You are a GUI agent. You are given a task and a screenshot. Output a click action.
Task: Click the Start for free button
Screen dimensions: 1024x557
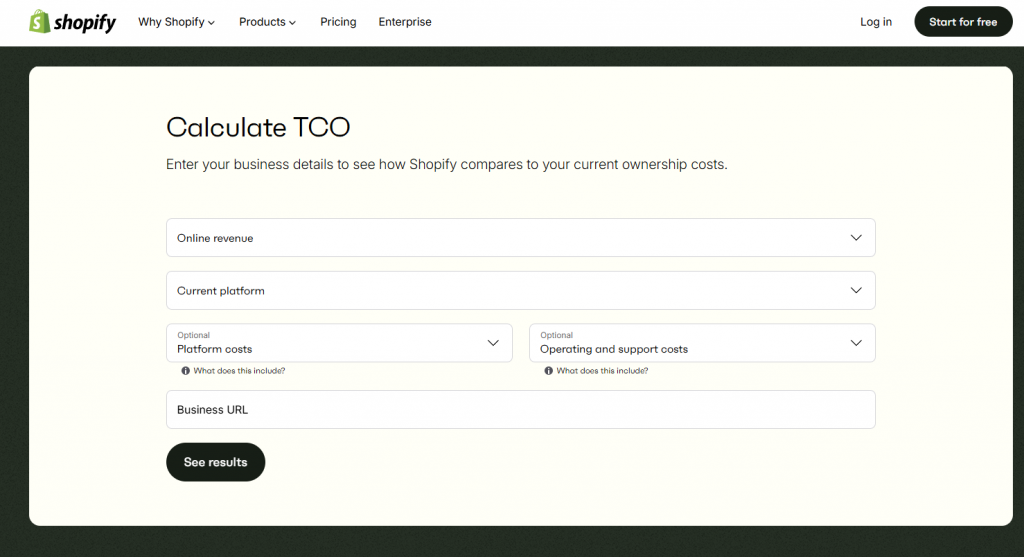[x=963, y=22]
